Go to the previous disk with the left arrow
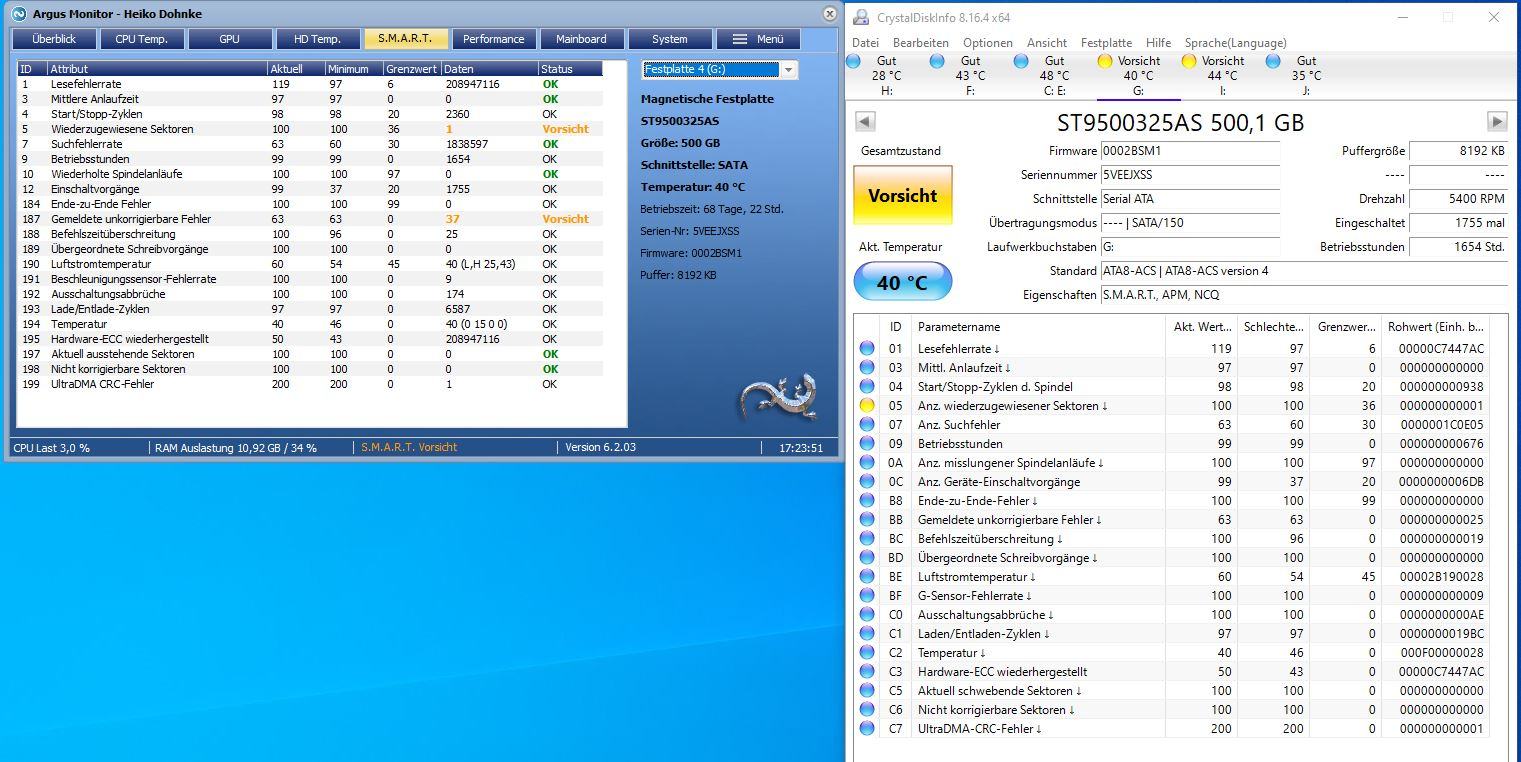Image resolution: width=1521 pixels, height=762 pixels. pos(865,121)
